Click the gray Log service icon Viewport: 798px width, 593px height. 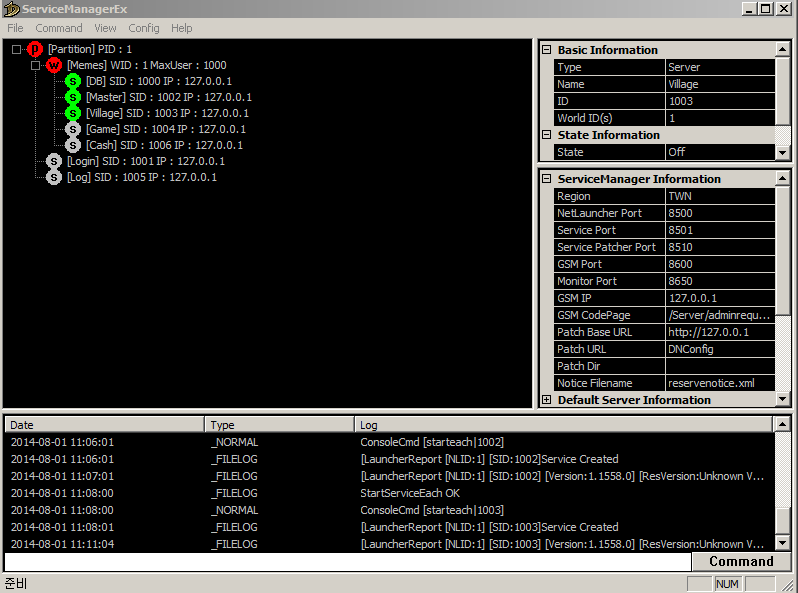53,177
